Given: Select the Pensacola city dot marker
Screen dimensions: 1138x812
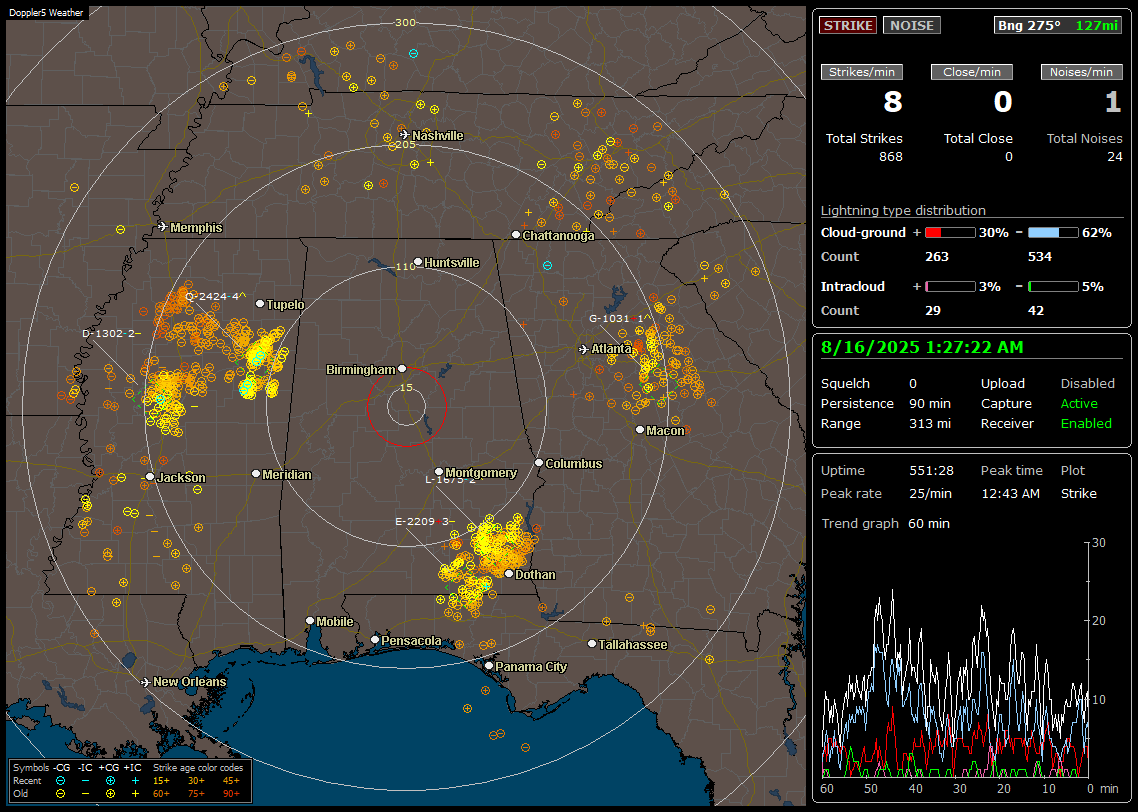Looking at the screenshot, I should click(x=375, y=640).
